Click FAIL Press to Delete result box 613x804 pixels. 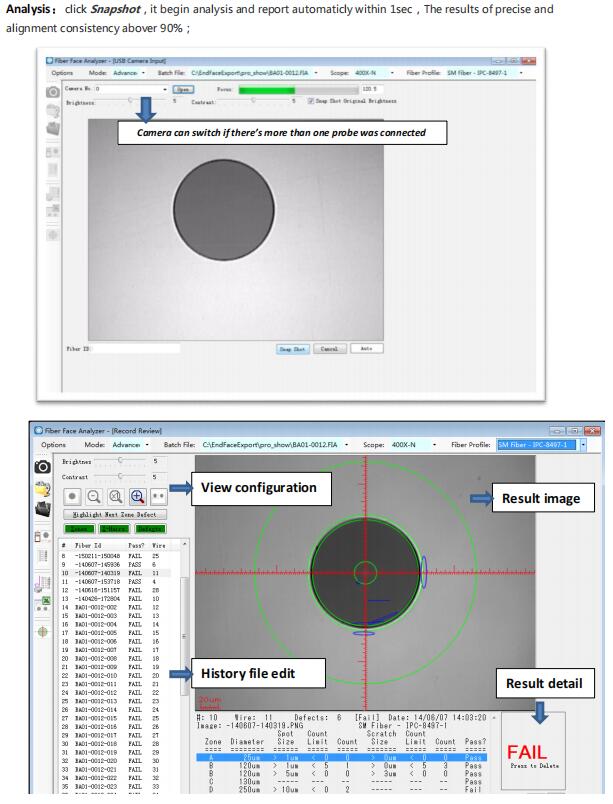[534, 751]
